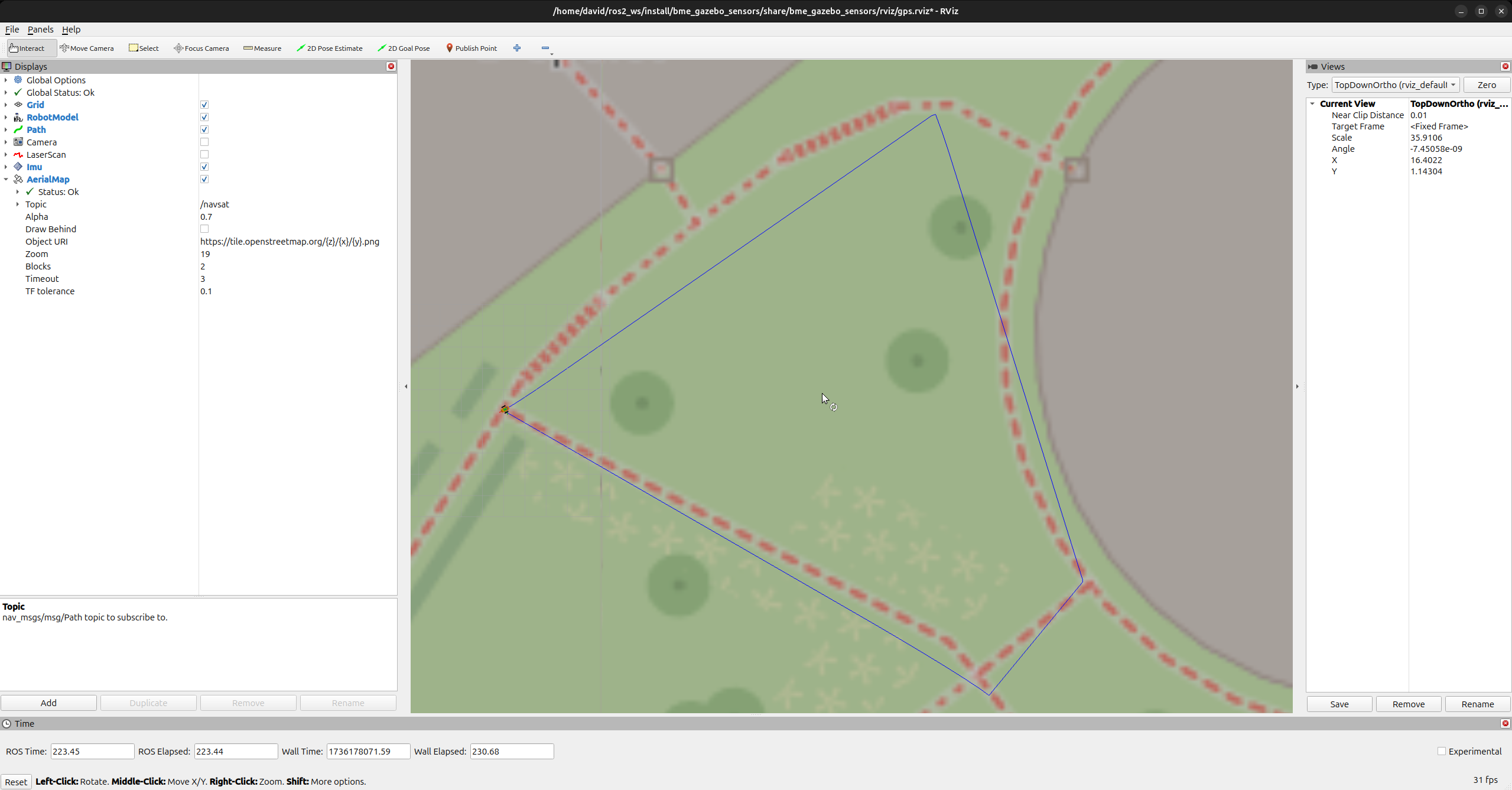Select the Move Camera tool
The width and height of the screenshot is (1512, 790).
click(x=87, y=48)
